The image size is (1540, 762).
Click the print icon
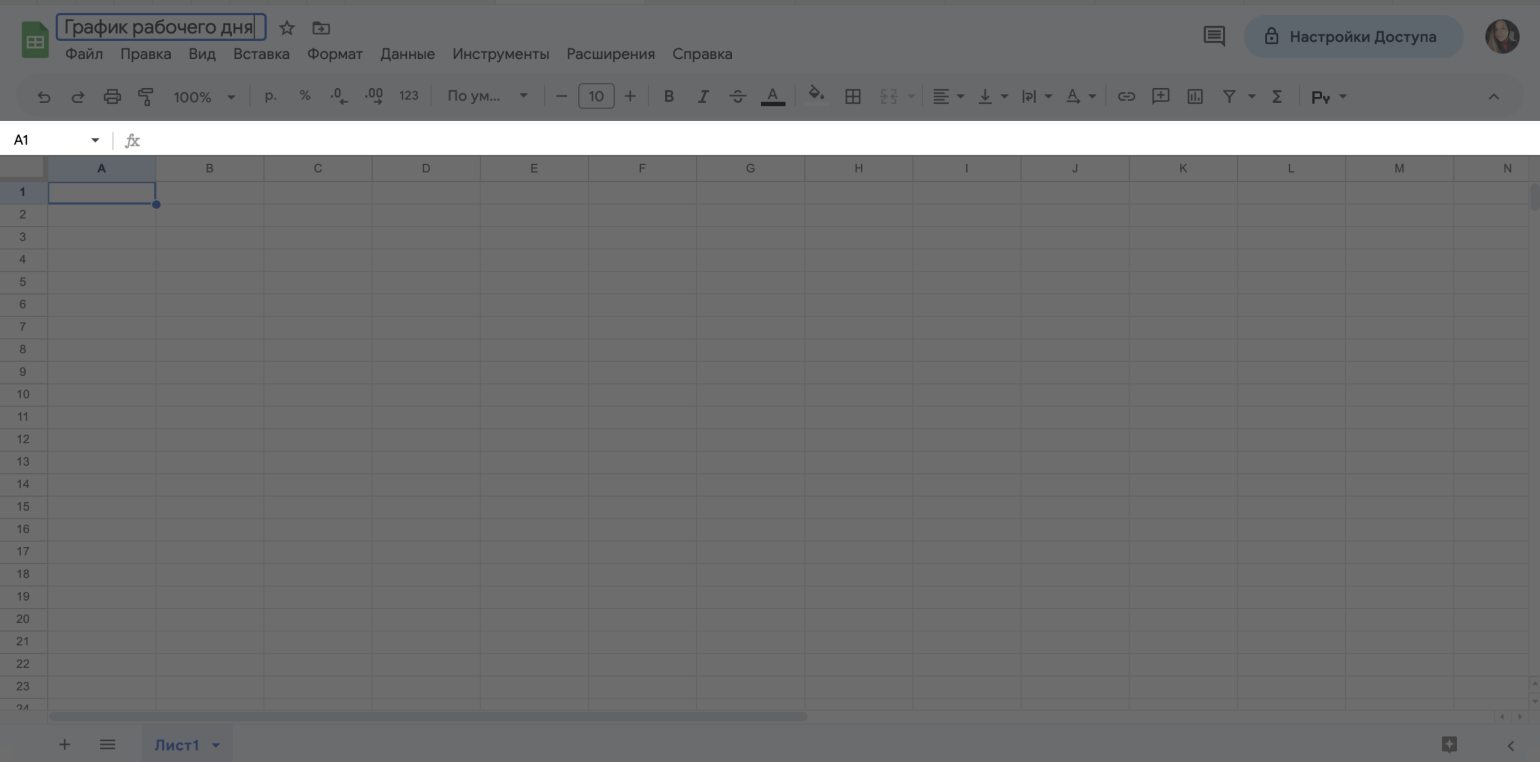112,97
